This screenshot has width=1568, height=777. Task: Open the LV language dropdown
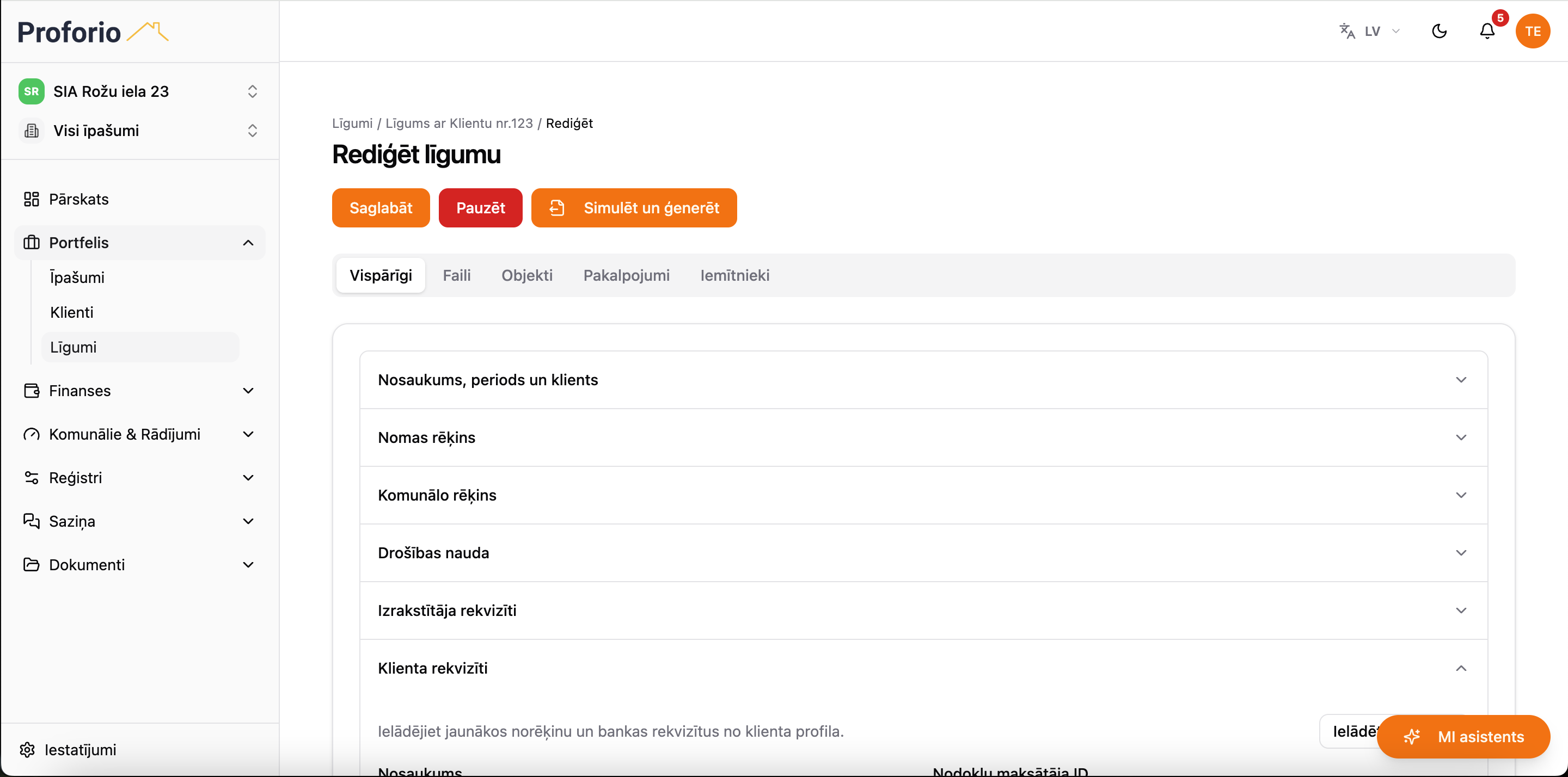(1382, 31)
